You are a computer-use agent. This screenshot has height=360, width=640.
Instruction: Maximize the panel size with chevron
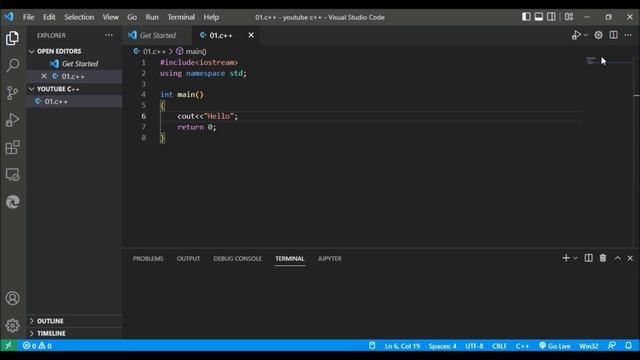(x=618, y=258)
